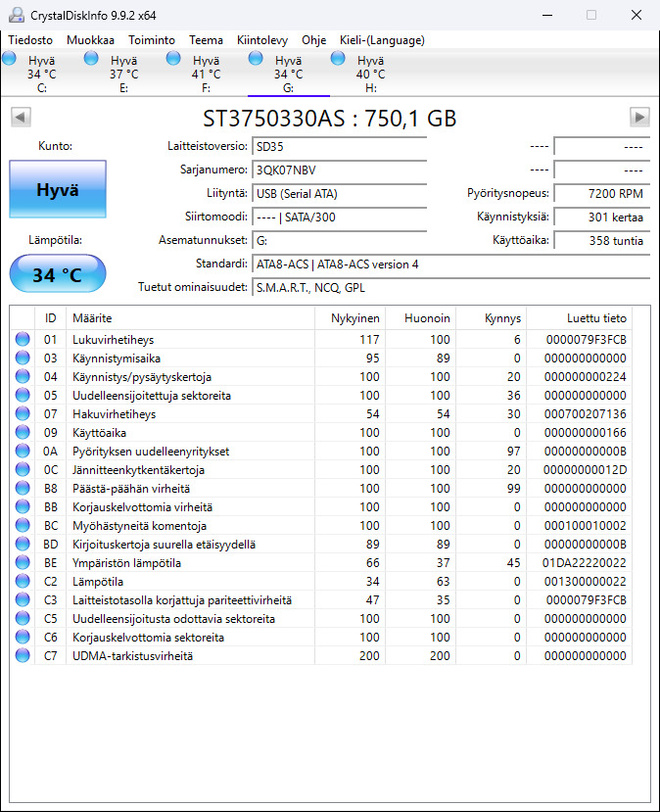Screen dimensions: 660x812
Task: Click the Asematunnukset field G:
Action: (x=339, y=240)
